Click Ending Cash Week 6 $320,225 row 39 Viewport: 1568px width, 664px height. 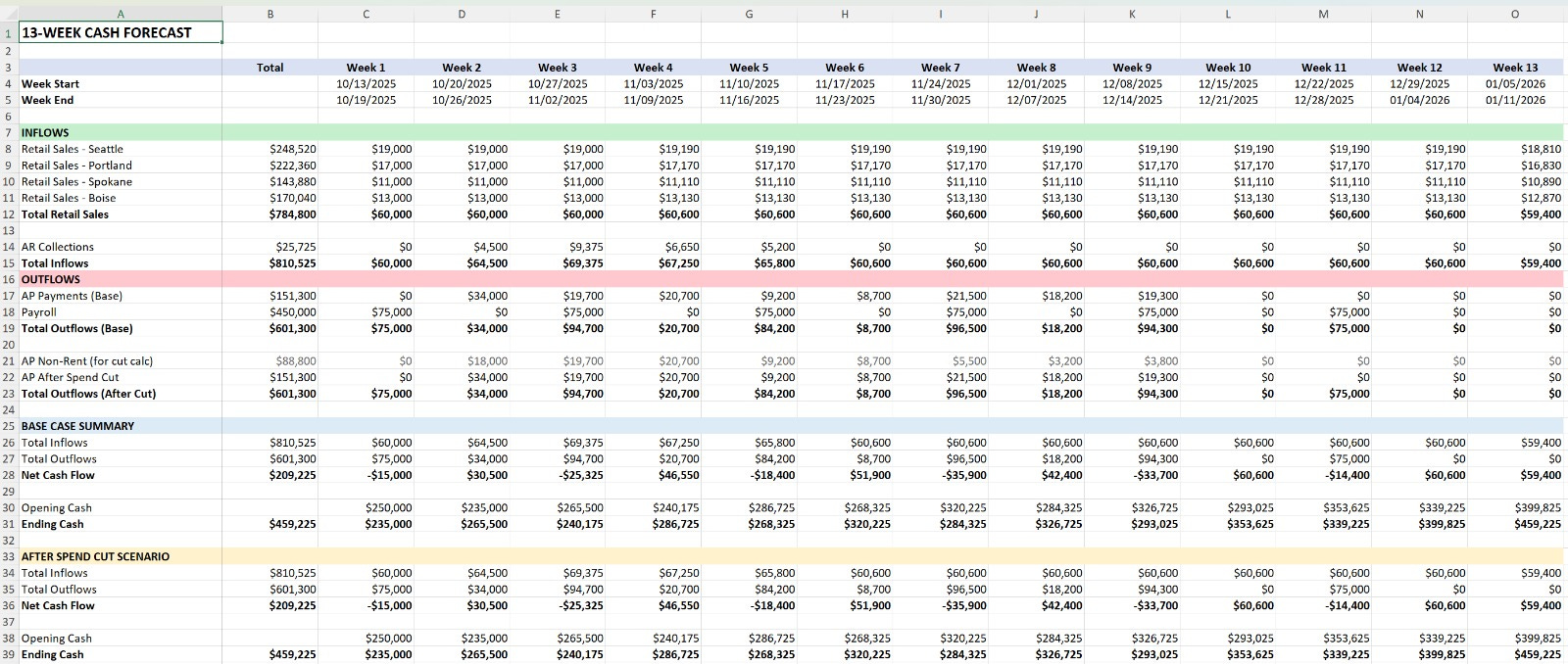coord(845,654)
